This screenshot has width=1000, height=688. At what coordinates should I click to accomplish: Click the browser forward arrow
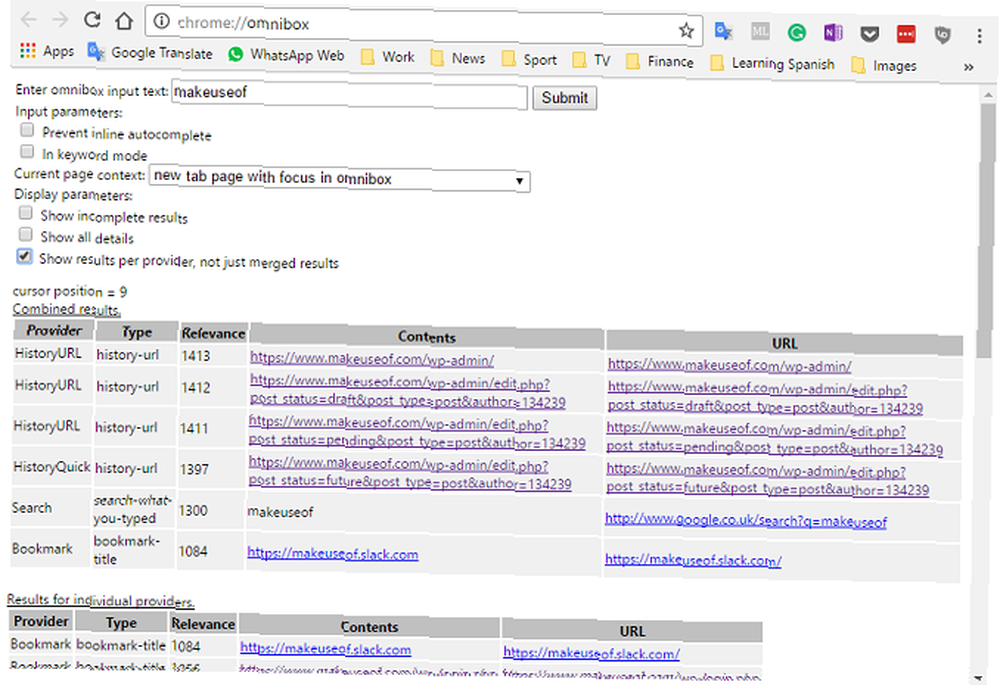[60, 20]
